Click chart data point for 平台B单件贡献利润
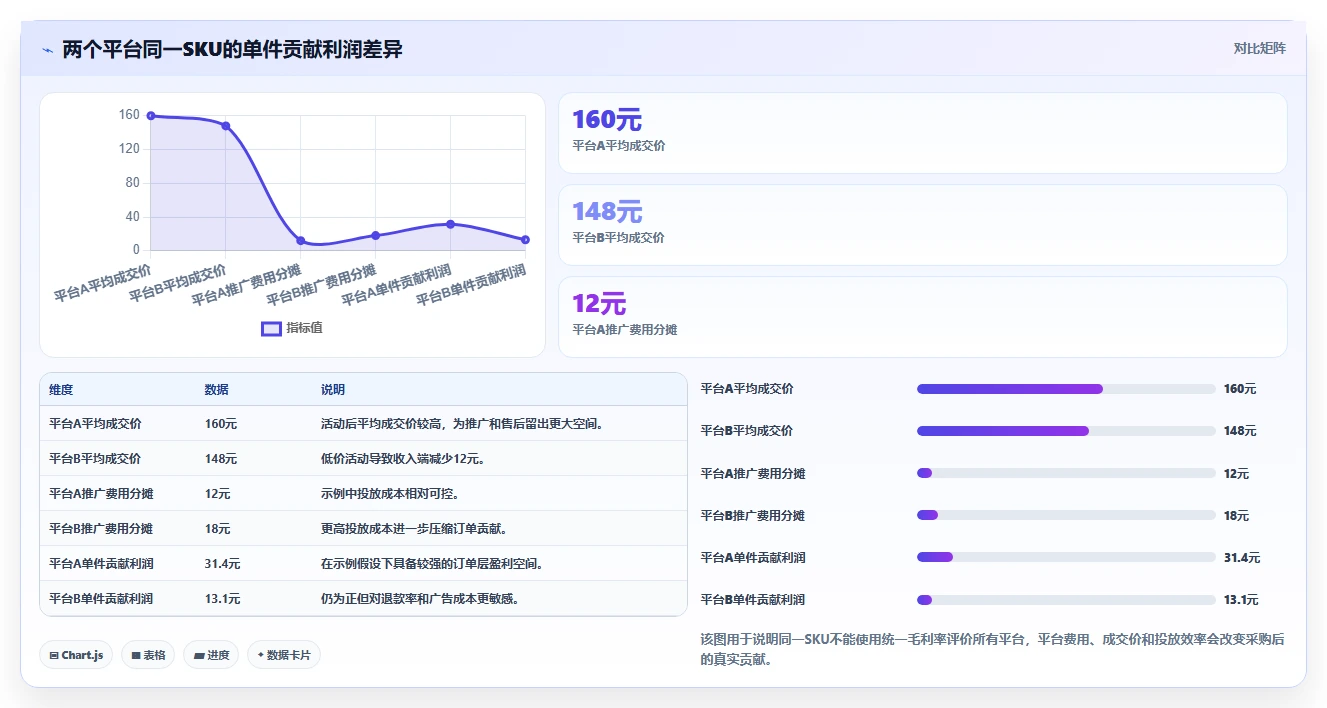 [x=525, y=239]
